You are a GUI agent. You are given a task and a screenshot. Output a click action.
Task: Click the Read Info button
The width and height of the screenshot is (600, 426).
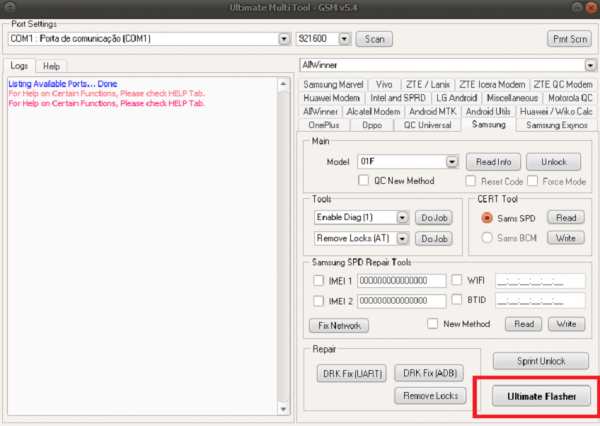point(493,162)
